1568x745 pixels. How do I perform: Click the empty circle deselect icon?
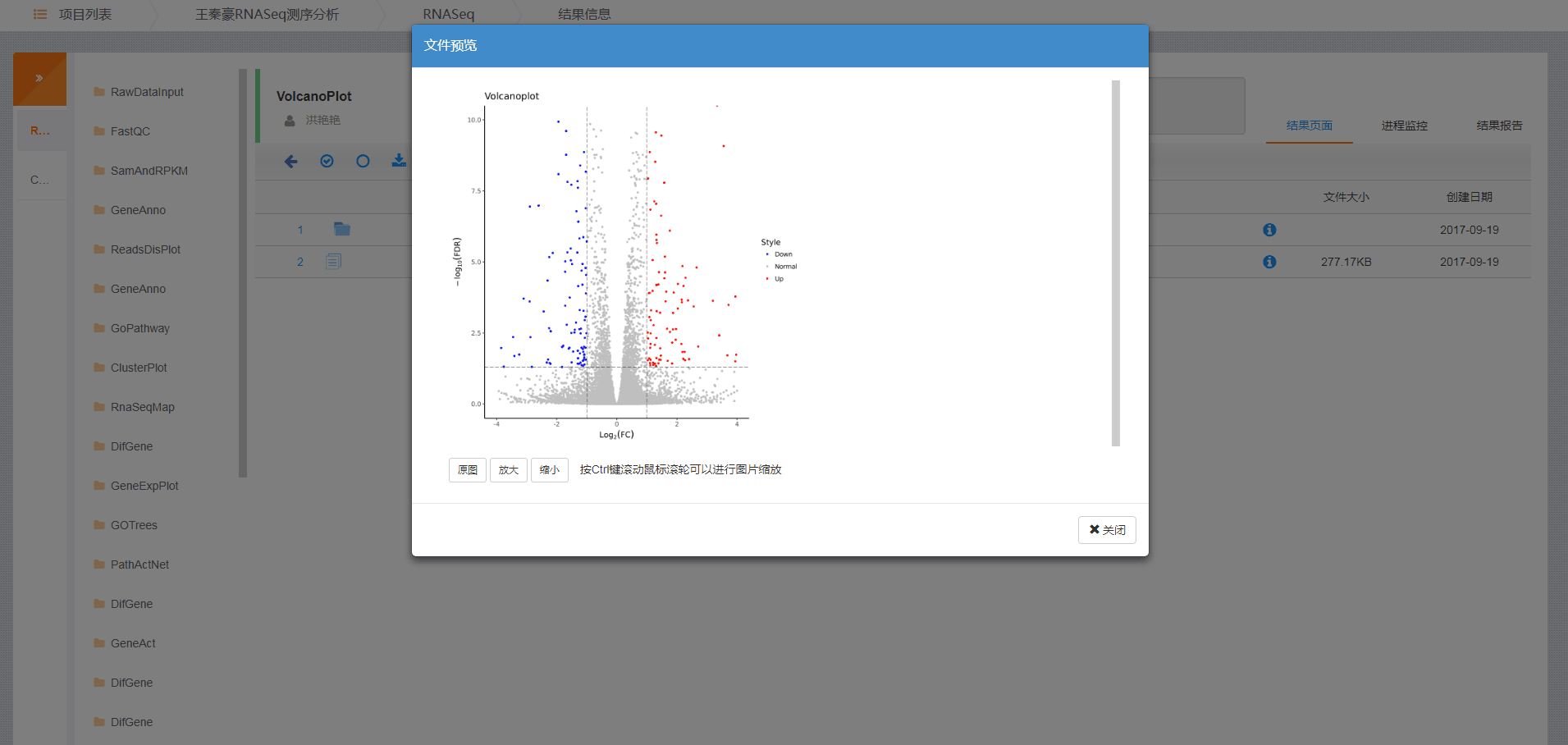pos(363,162)
